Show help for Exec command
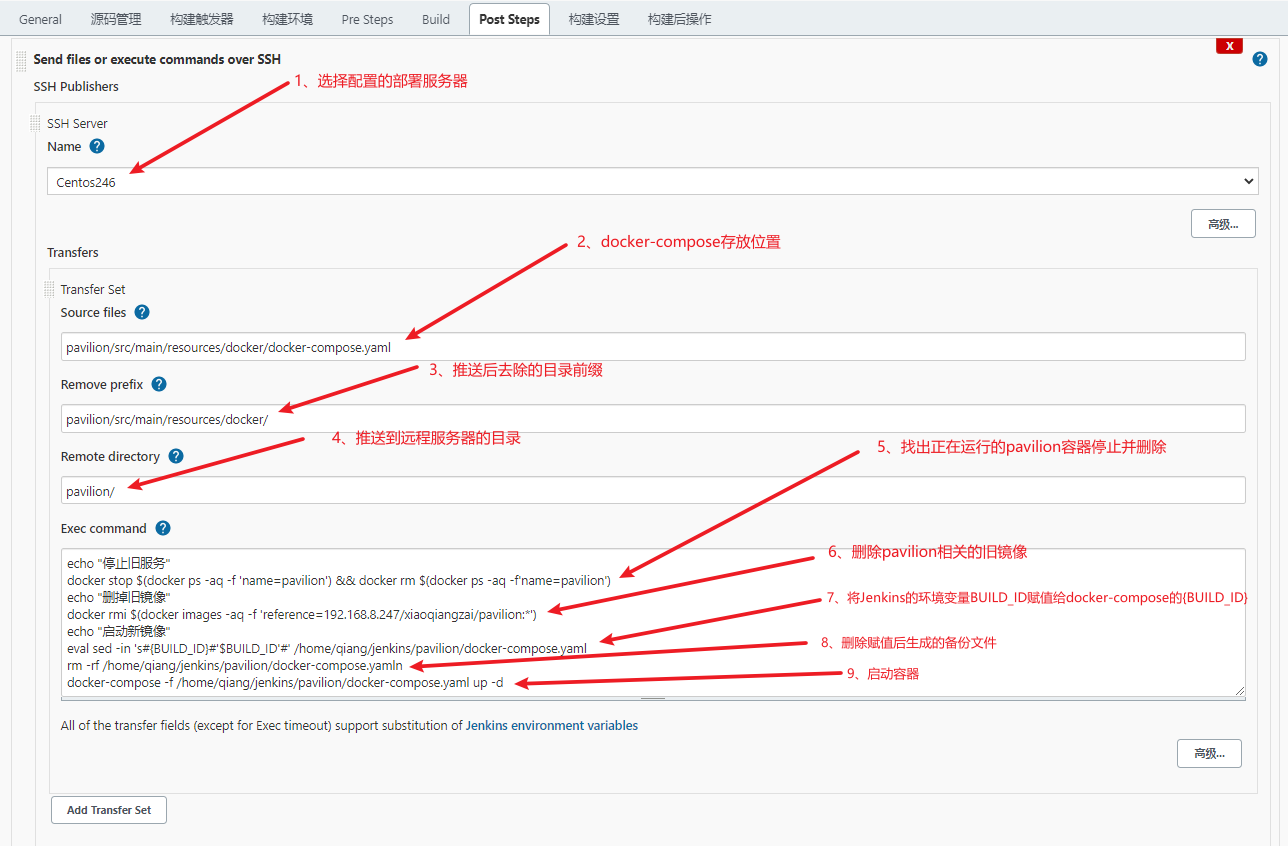Screen dimensions: 1288x846 [163, 528]
